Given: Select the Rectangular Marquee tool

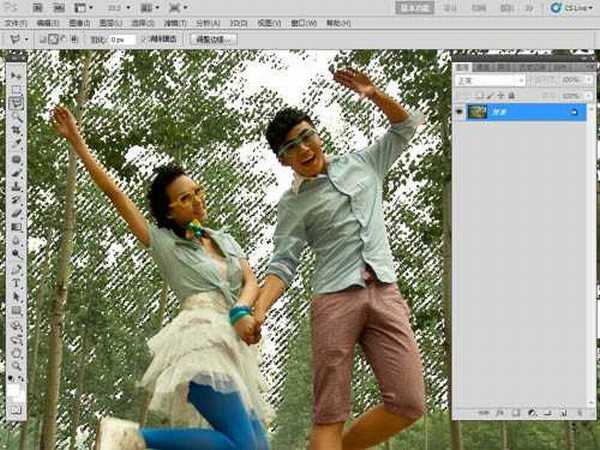Looking at the screenshot, I should point(17,88).
